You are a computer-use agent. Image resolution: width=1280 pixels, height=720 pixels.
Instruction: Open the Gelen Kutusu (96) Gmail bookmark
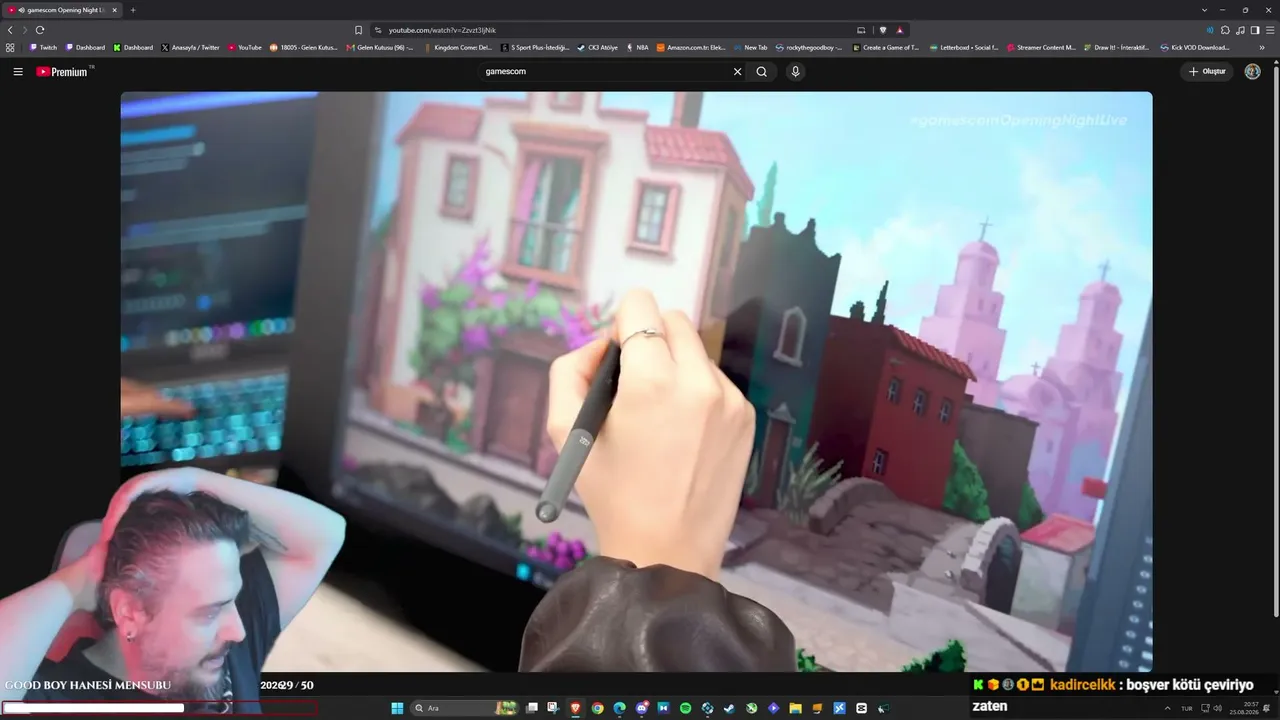pyautogui.click(x=380, y=47)
